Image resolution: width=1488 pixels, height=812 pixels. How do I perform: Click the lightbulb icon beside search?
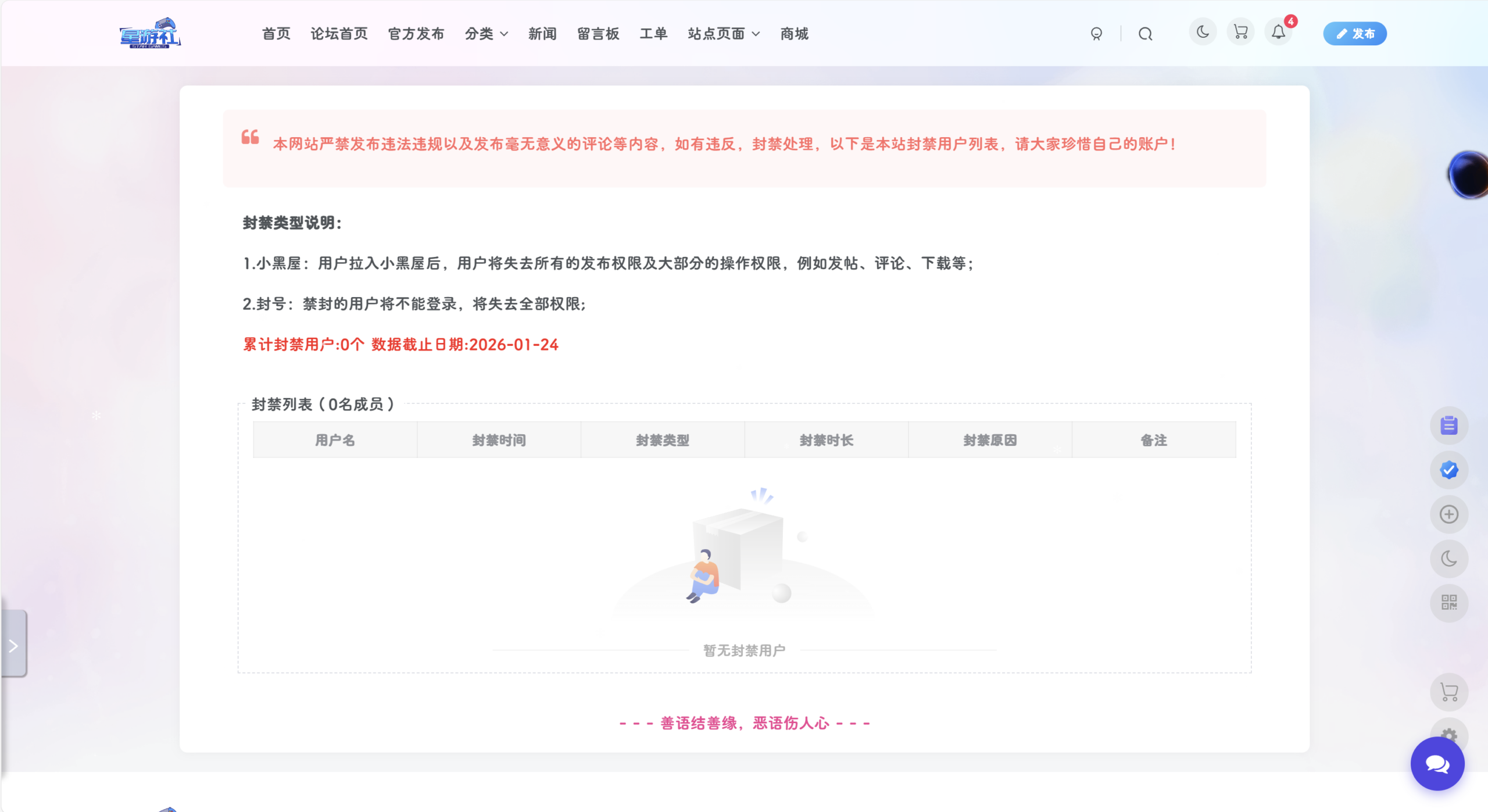coord(1096,34)
